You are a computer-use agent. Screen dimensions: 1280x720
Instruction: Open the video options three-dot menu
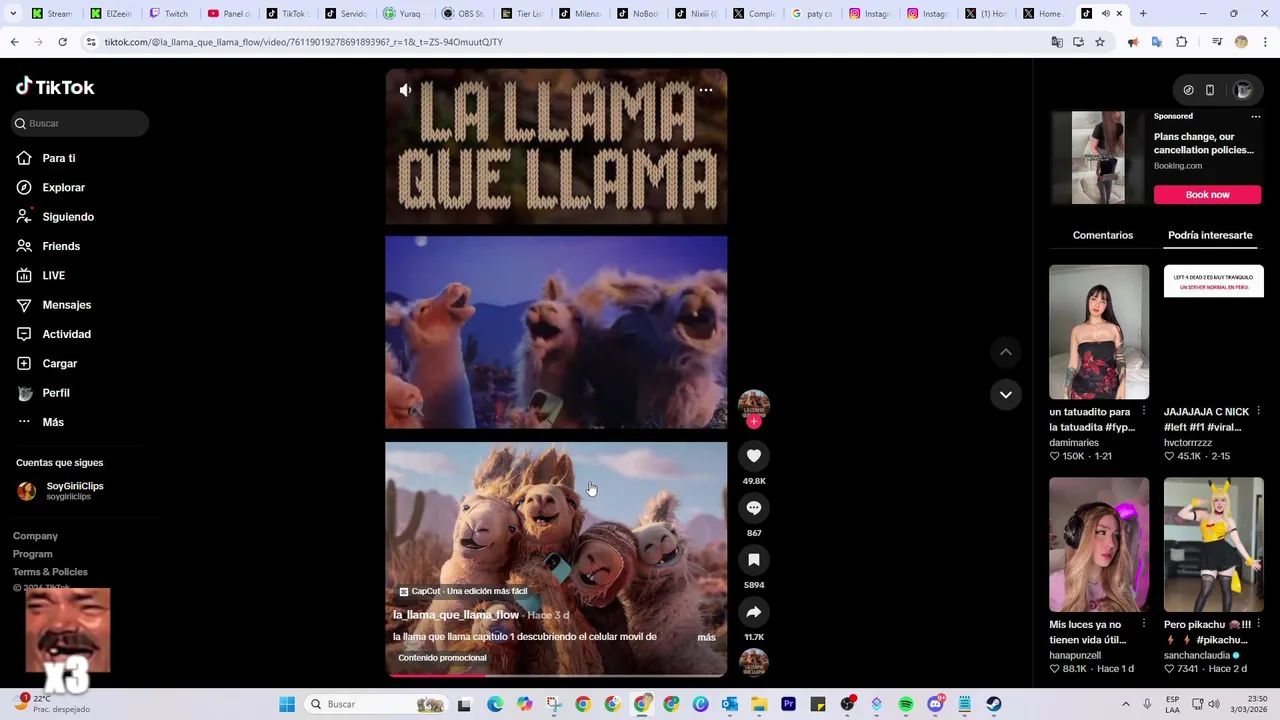click(x=706, y=90)
